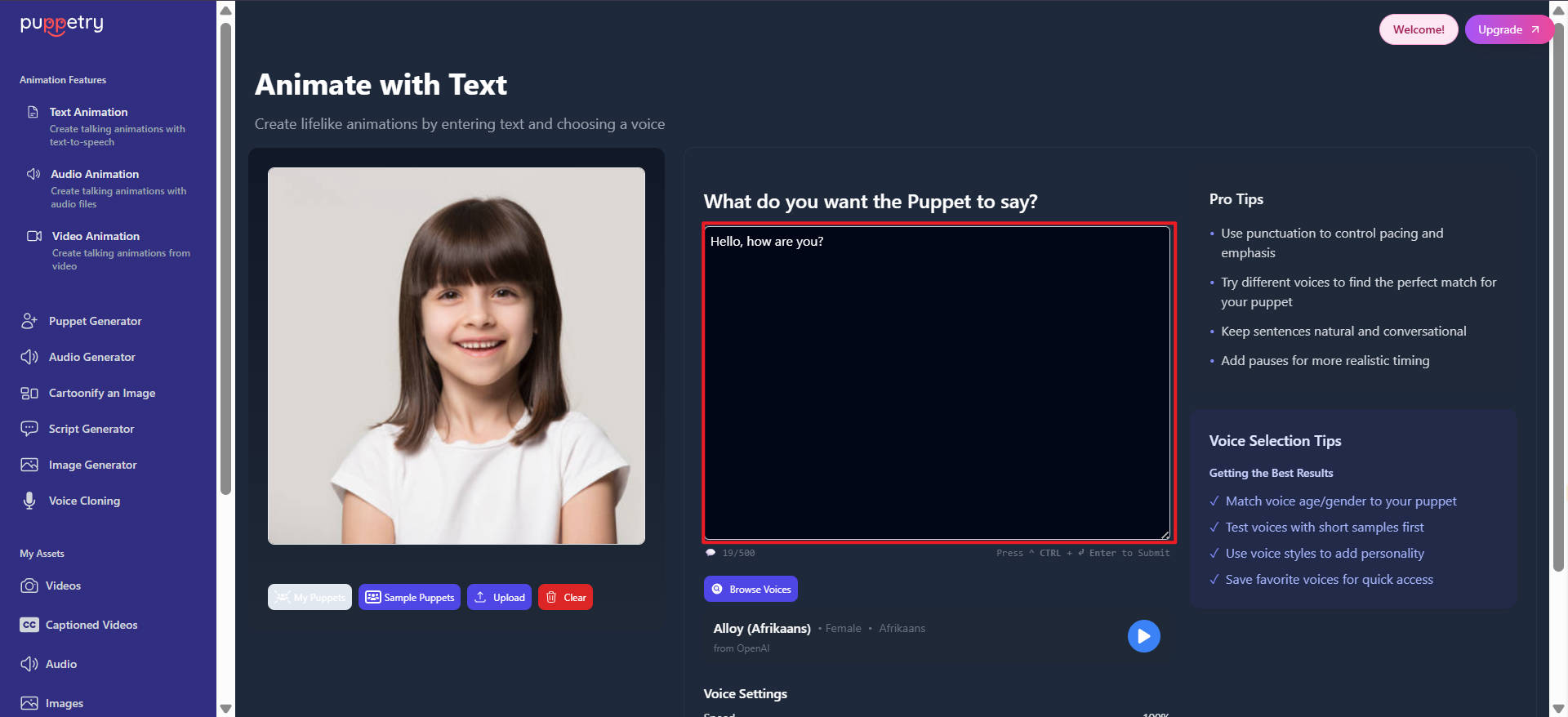Click the puppet portrait image
The height and width of the screenshot is (717, 1568).
(x=457, y=356)
